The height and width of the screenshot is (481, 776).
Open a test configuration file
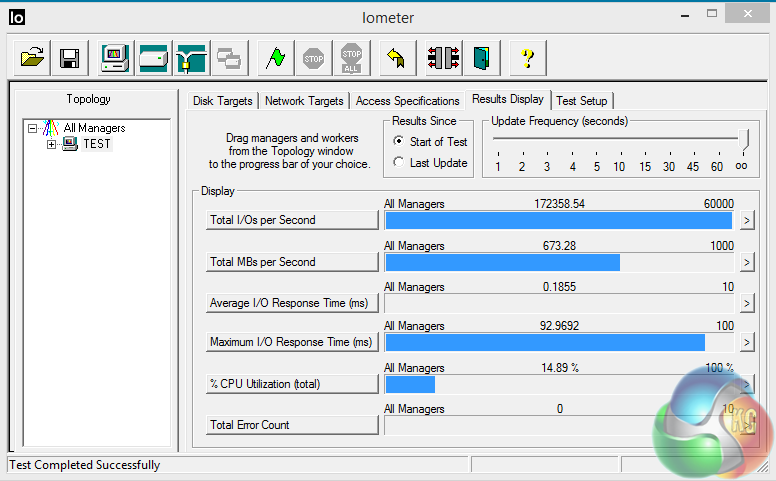tap(32, 58)
